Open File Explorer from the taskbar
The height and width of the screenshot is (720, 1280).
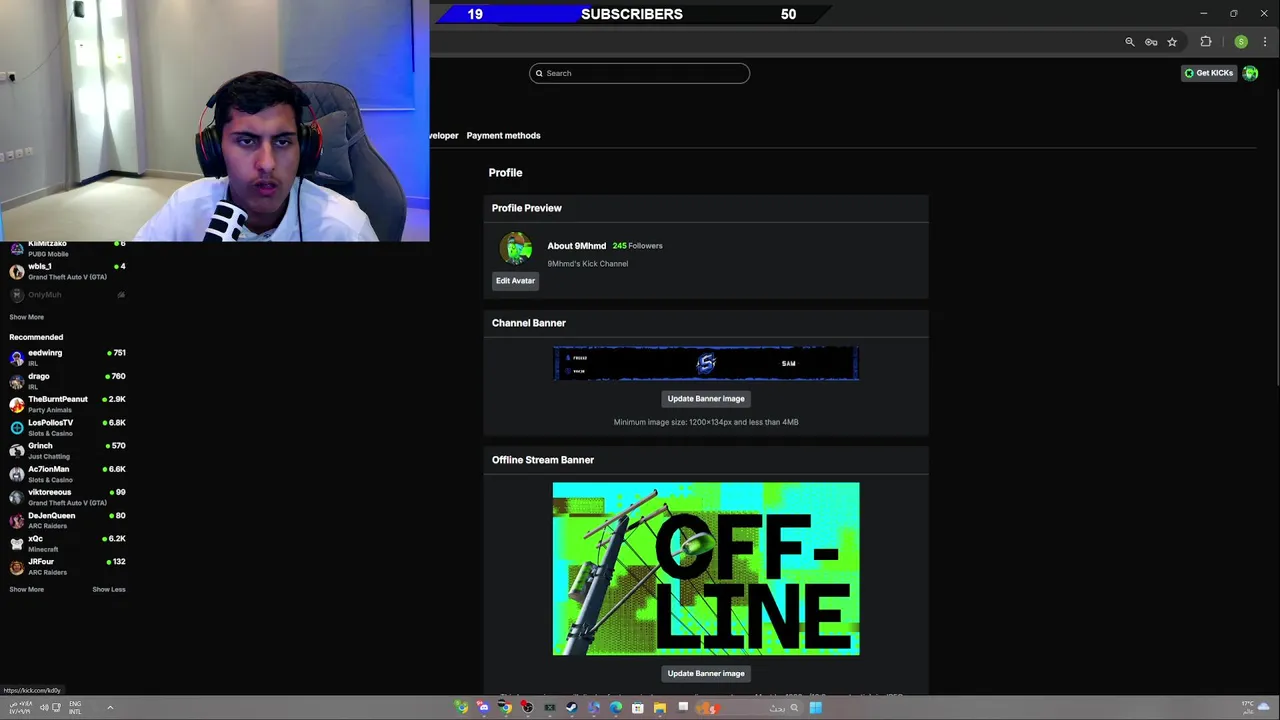coord(660,708)
